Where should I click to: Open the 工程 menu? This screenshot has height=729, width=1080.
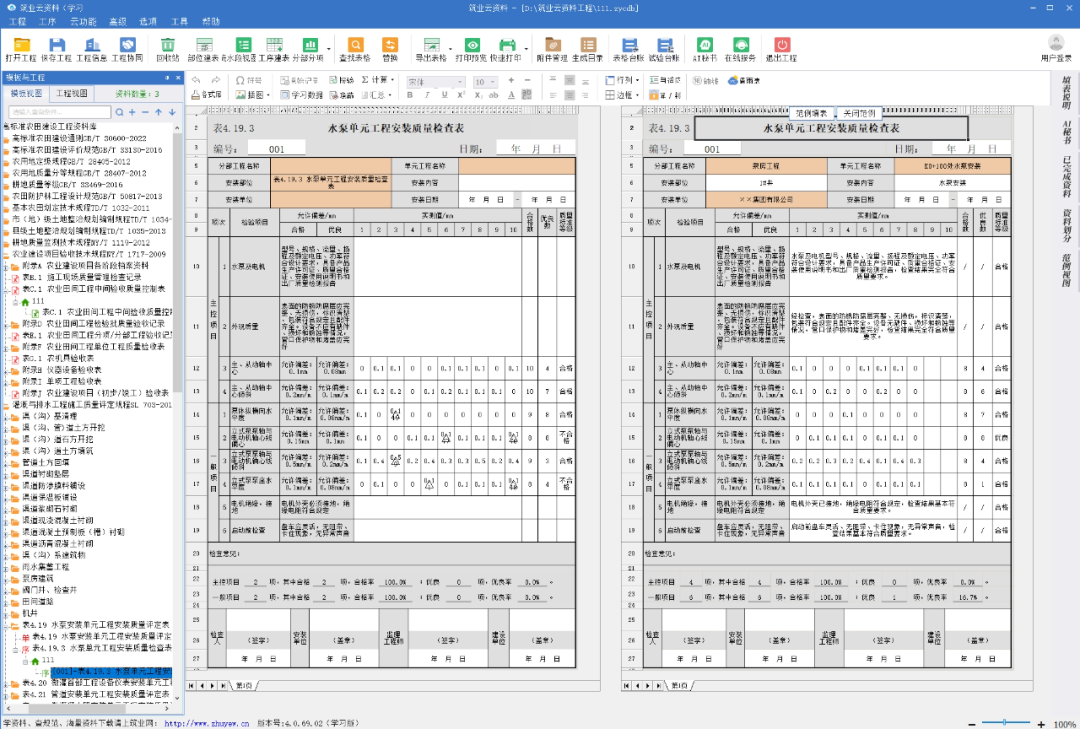(17, 21)
